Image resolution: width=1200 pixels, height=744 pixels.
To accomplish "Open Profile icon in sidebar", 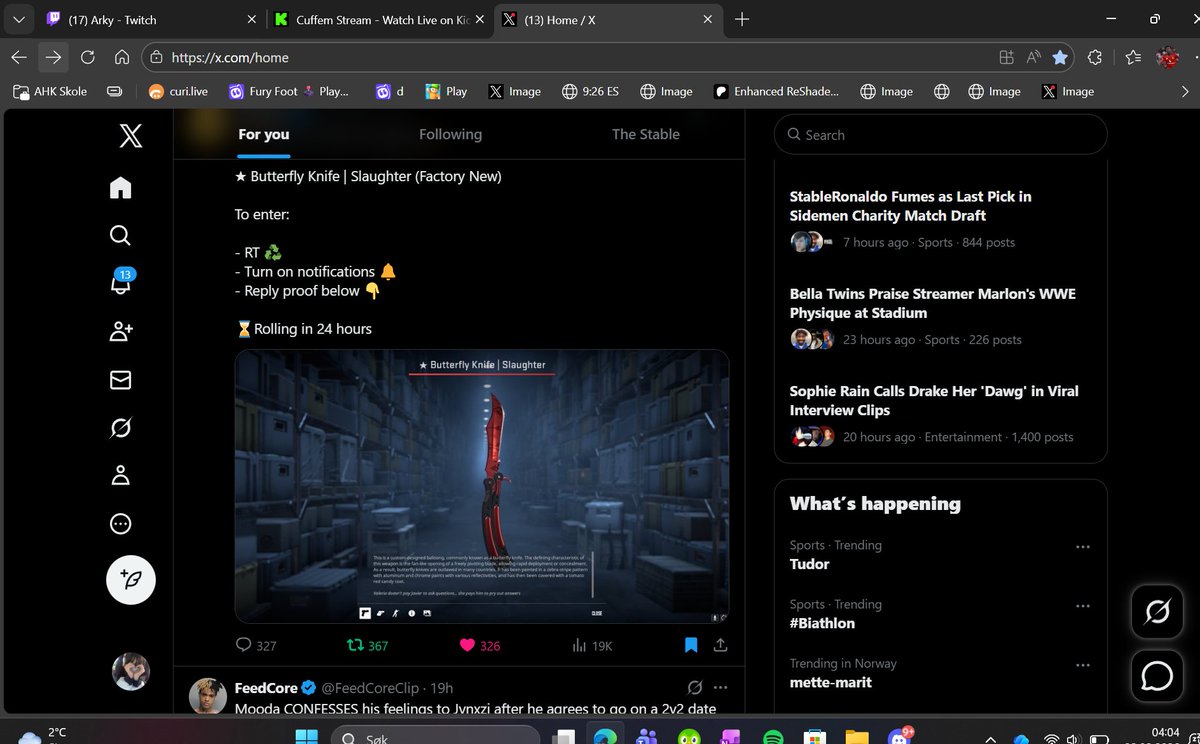I will point(120,476).
